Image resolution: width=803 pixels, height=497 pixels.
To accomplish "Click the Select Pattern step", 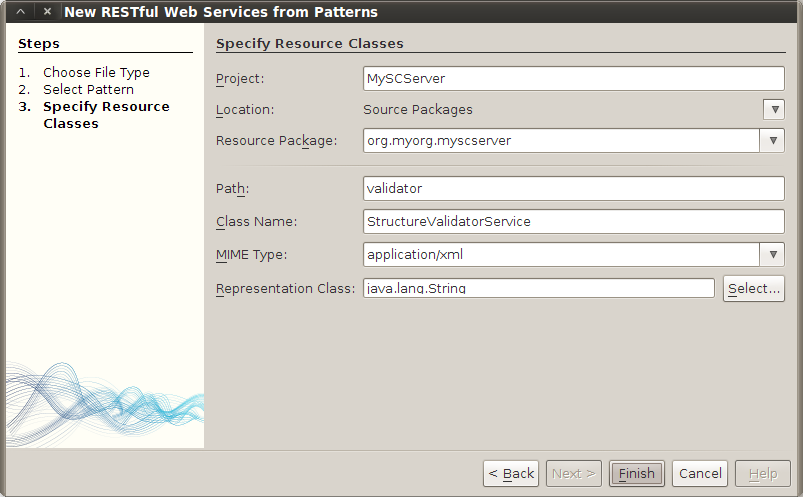I will click(88, 90).
